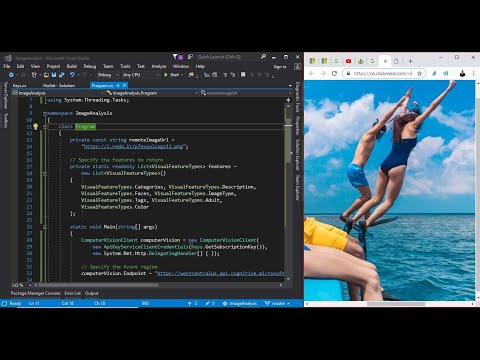This screenshot has width=480, height=360.
Task: Click the Quick Launch magnifier icon
Action: pos(263,57)
